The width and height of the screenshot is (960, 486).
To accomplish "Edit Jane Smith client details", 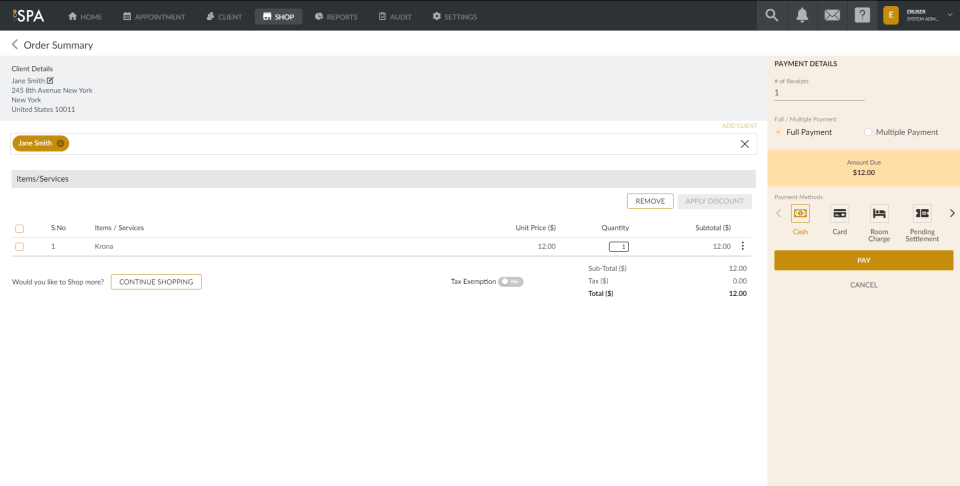I will 50,80.
